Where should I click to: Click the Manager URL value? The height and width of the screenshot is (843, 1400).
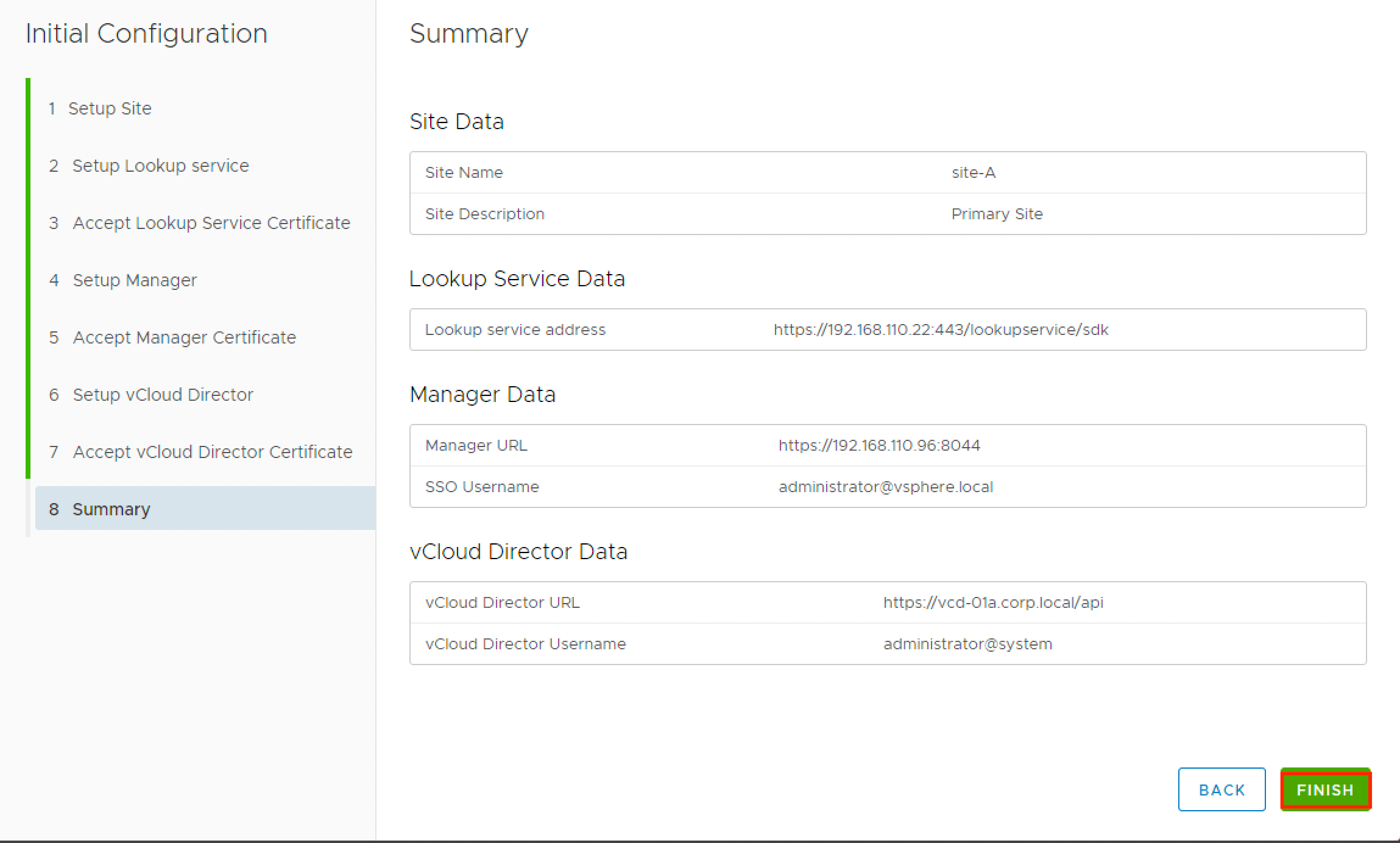click(x=879, y=446)
